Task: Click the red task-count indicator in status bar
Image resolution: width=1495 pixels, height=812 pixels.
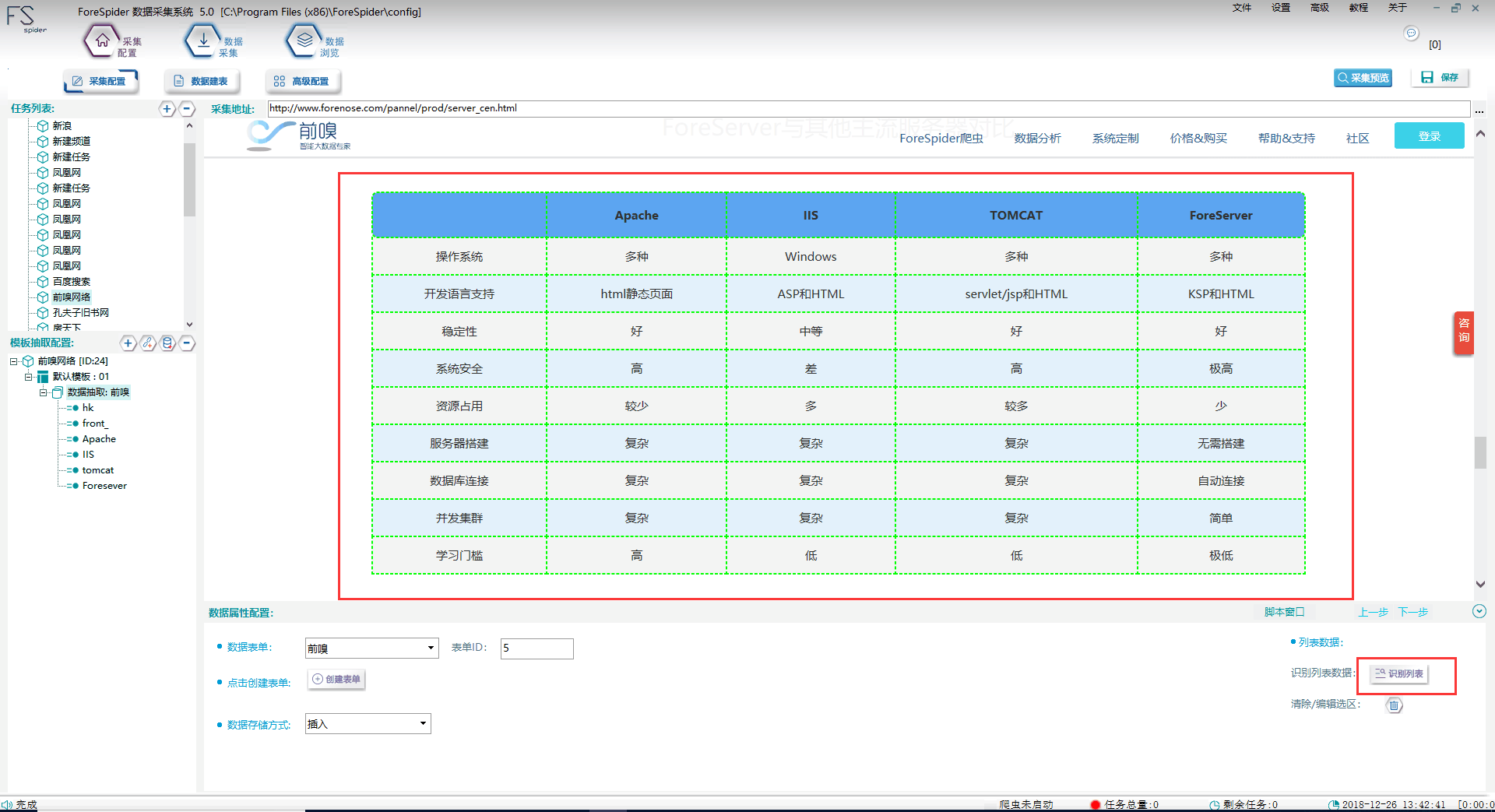Action: coord(1096,805)
